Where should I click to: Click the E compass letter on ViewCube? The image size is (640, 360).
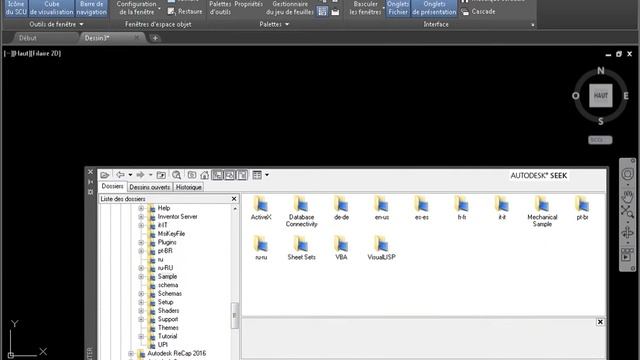point(626,96)
